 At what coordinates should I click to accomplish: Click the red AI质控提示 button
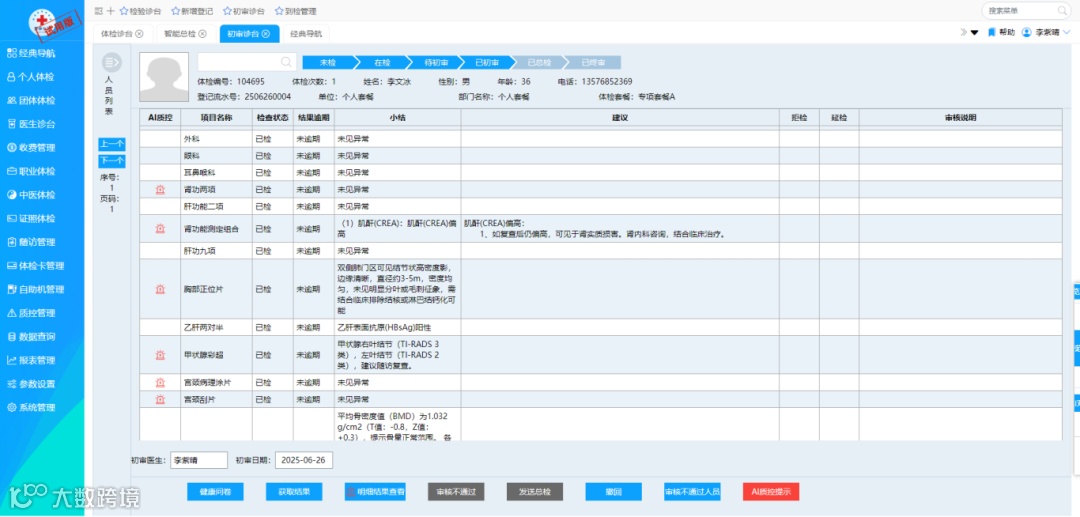(x=771, y=492)
